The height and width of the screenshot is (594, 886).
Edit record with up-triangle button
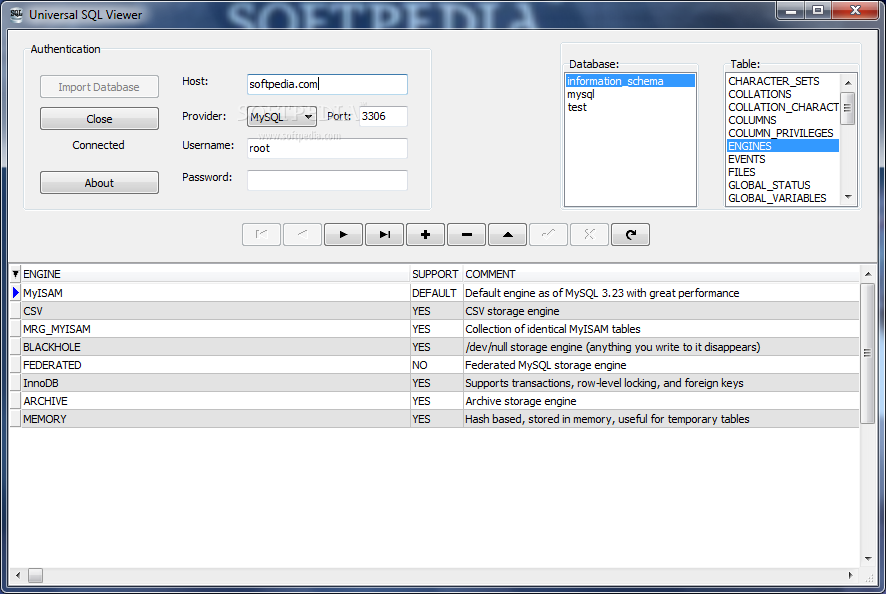point(507,235)
